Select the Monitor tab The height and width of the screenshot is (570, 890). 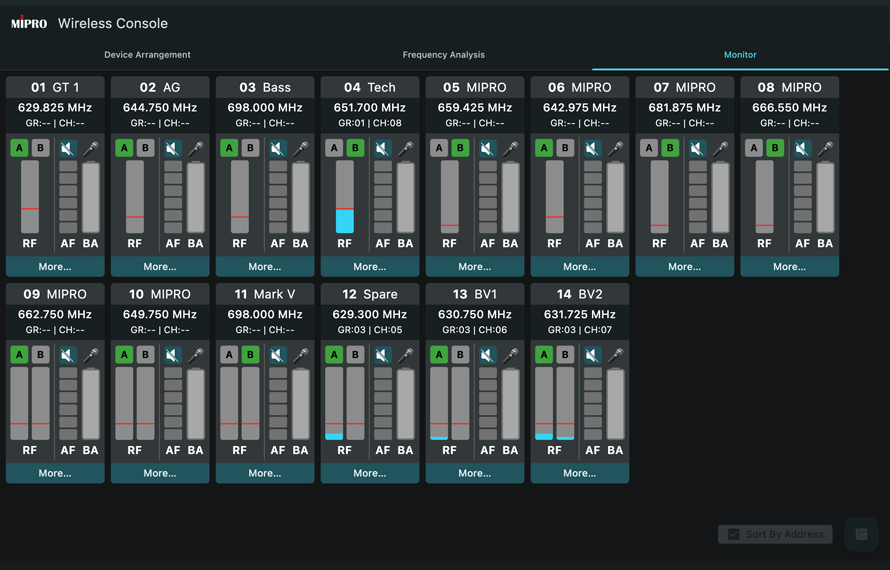pyautogui.click(x=740, y=55)
